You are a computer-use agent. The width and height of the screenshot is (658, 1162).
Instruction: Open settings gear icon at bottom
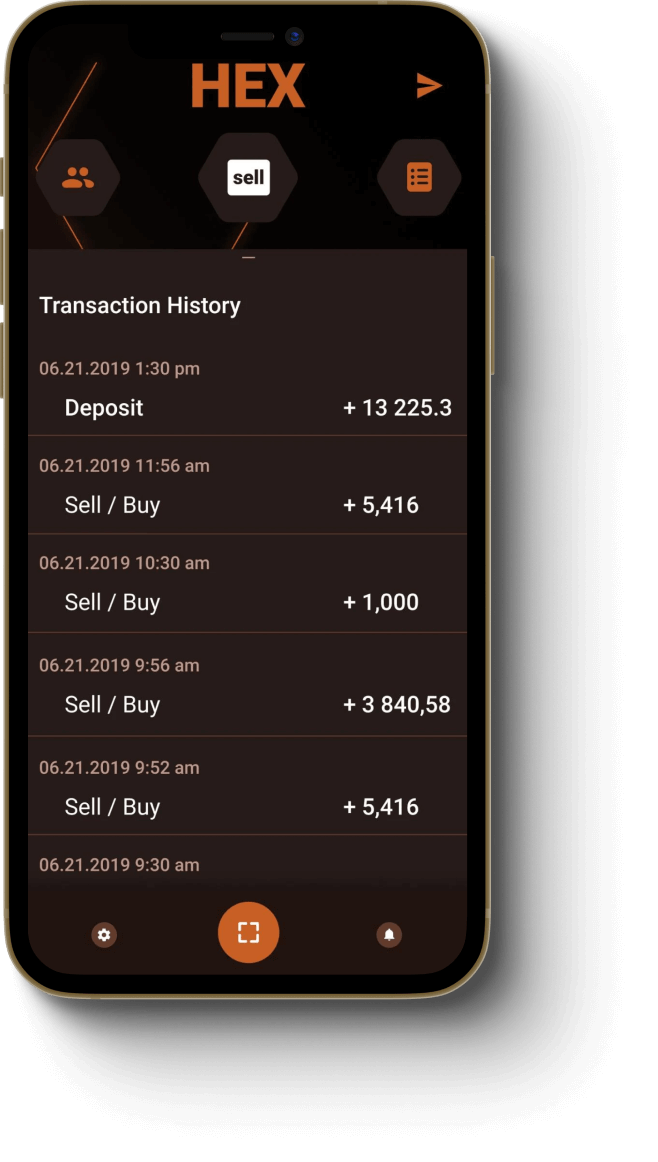104,934
